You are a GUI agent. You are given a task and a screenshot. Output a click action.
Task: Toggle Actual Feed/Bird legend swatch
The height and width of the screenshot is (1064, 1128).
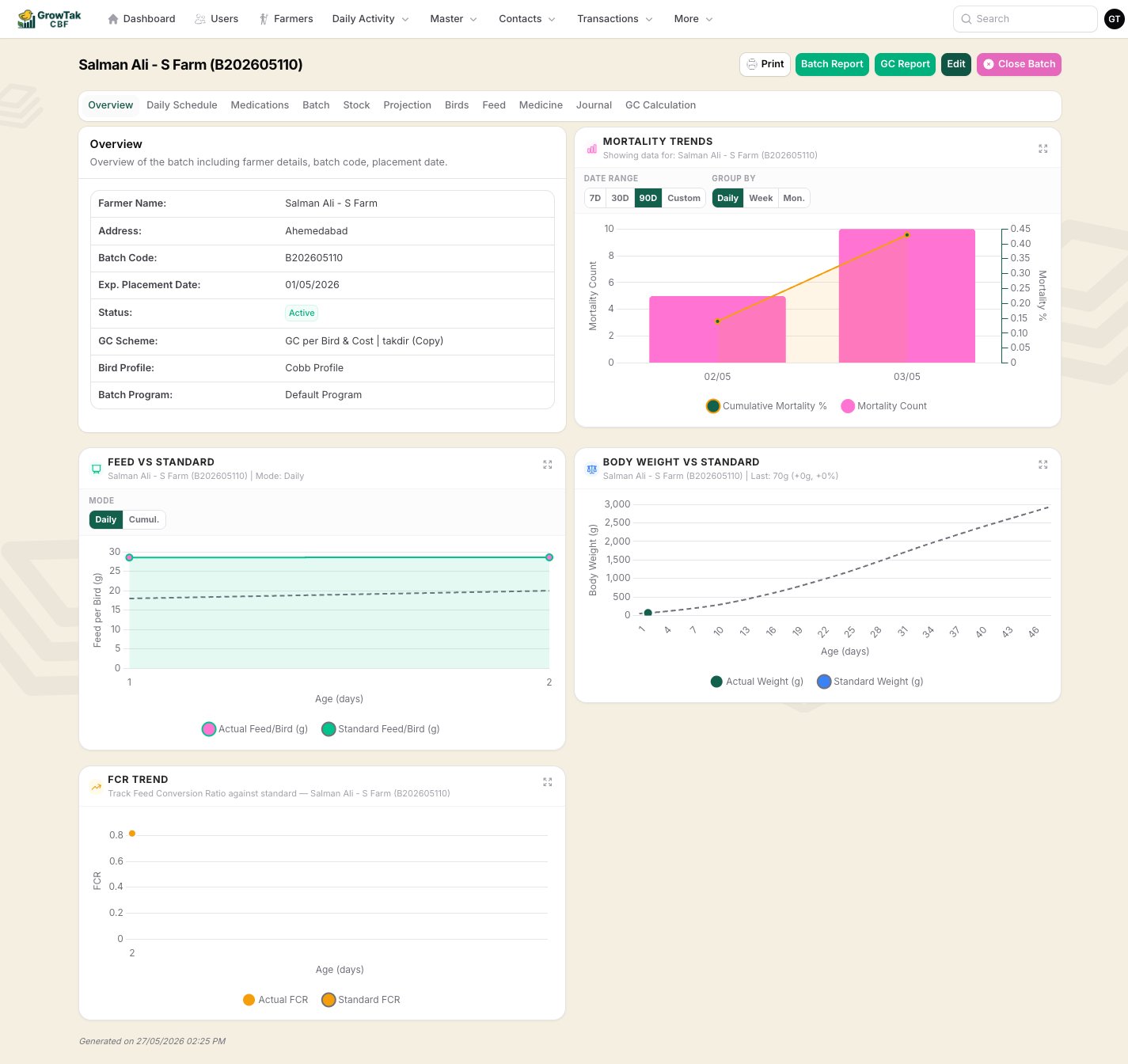[209, 729]
